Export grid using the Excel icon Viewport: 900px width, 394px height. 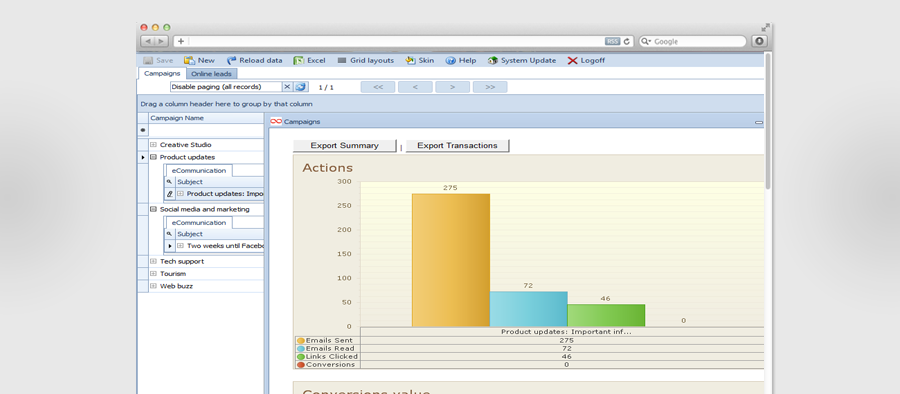tap(298, 60)
